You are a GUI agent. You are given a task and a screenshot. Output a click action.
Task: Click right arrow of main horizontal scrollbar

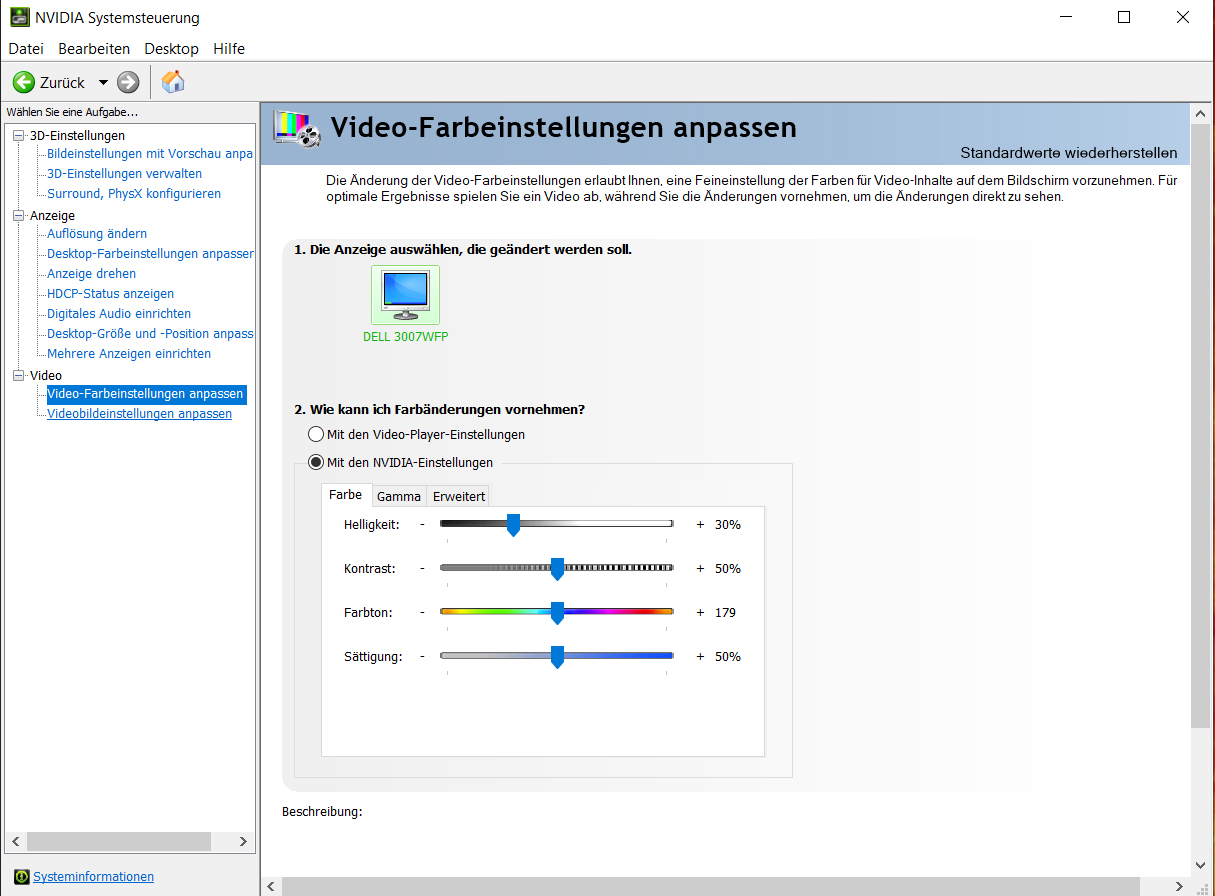(x=1180, y=886)
